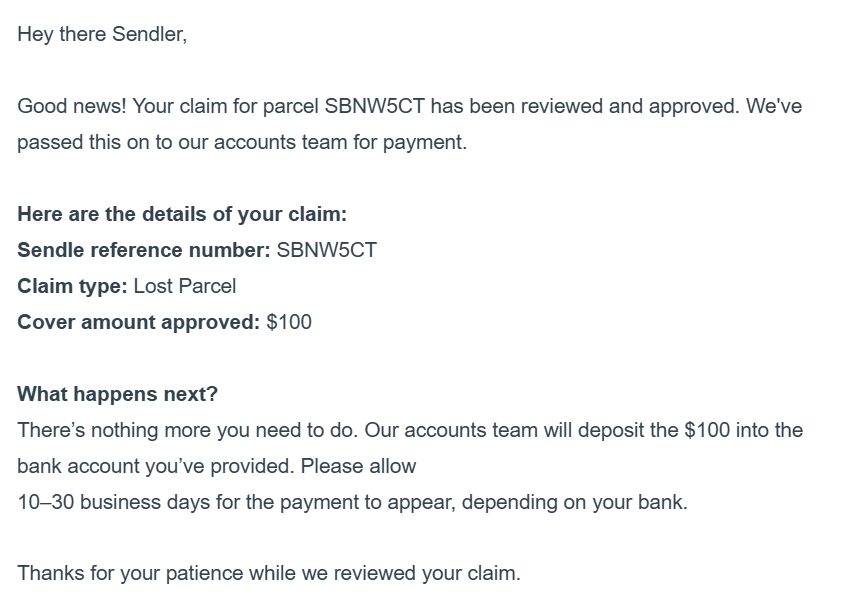The height and width of the screenshot is (604, 843).
Task: Click the "Here are the details of your claim:" heading
Action: click(x=182, y=214)
